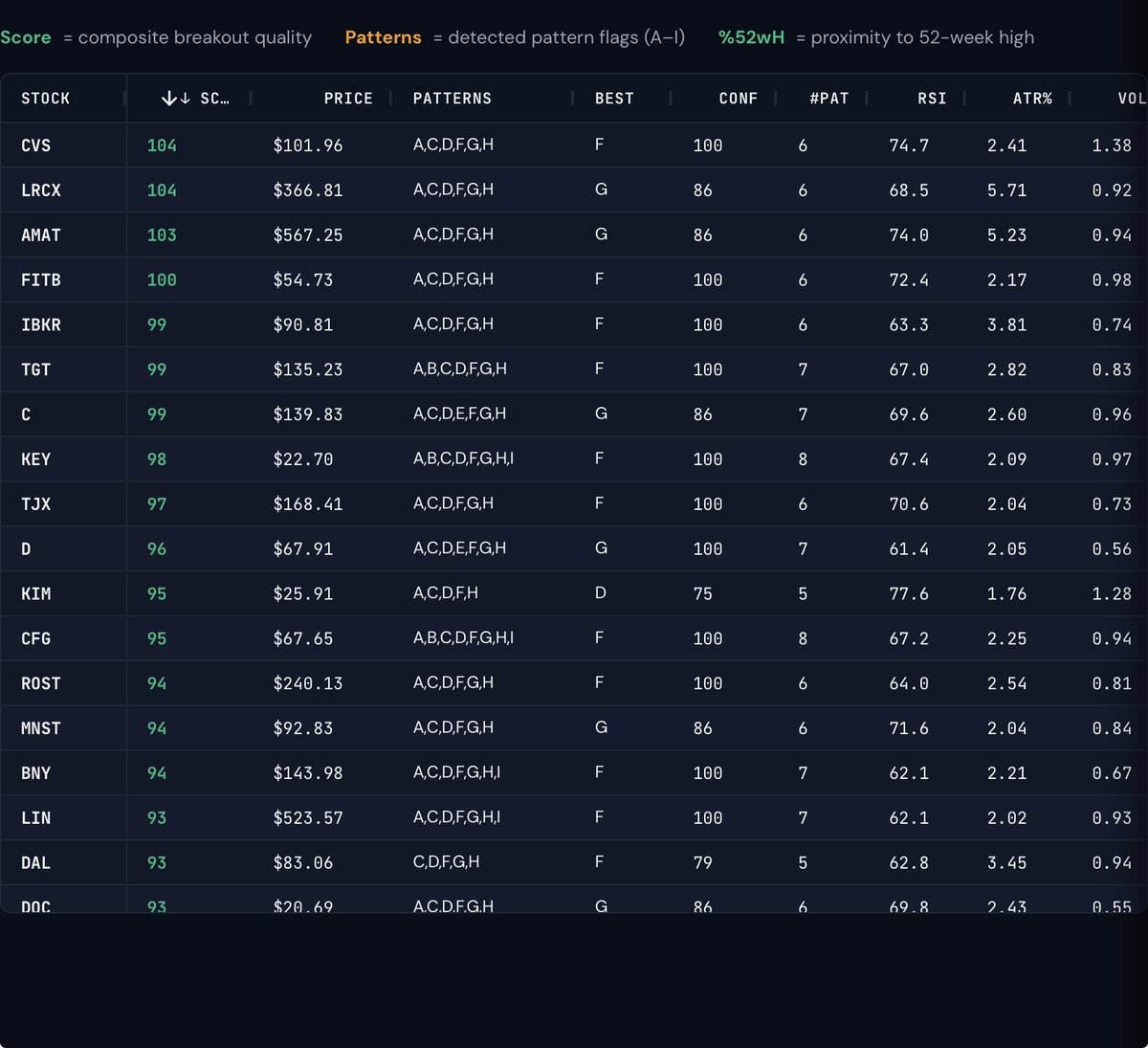Sort by the PRICE column header

point(348,99)
